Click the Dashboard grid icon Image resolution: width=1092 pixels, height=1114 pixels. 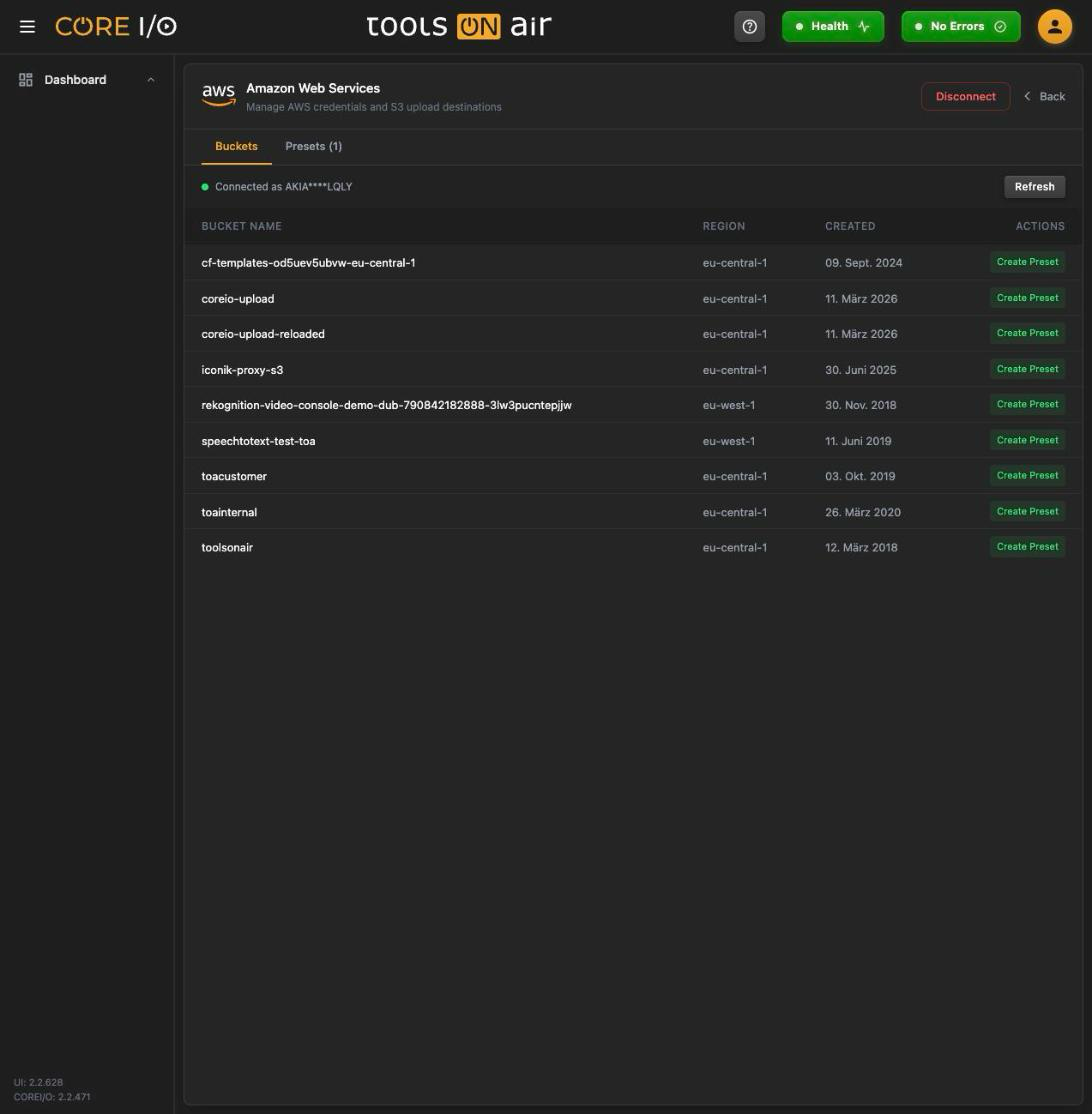pyautogui.click(x=26, y=80)
